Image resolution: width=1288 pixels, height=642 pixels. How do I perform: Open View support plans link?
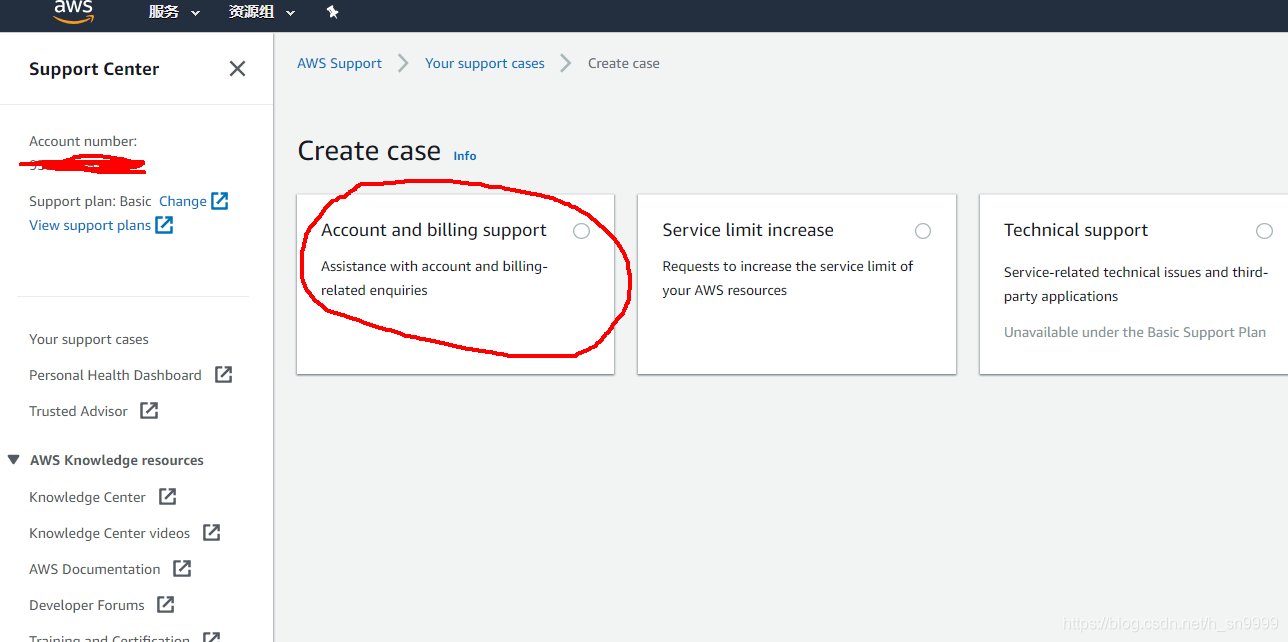pyautogui.click(x=90, y=225)
